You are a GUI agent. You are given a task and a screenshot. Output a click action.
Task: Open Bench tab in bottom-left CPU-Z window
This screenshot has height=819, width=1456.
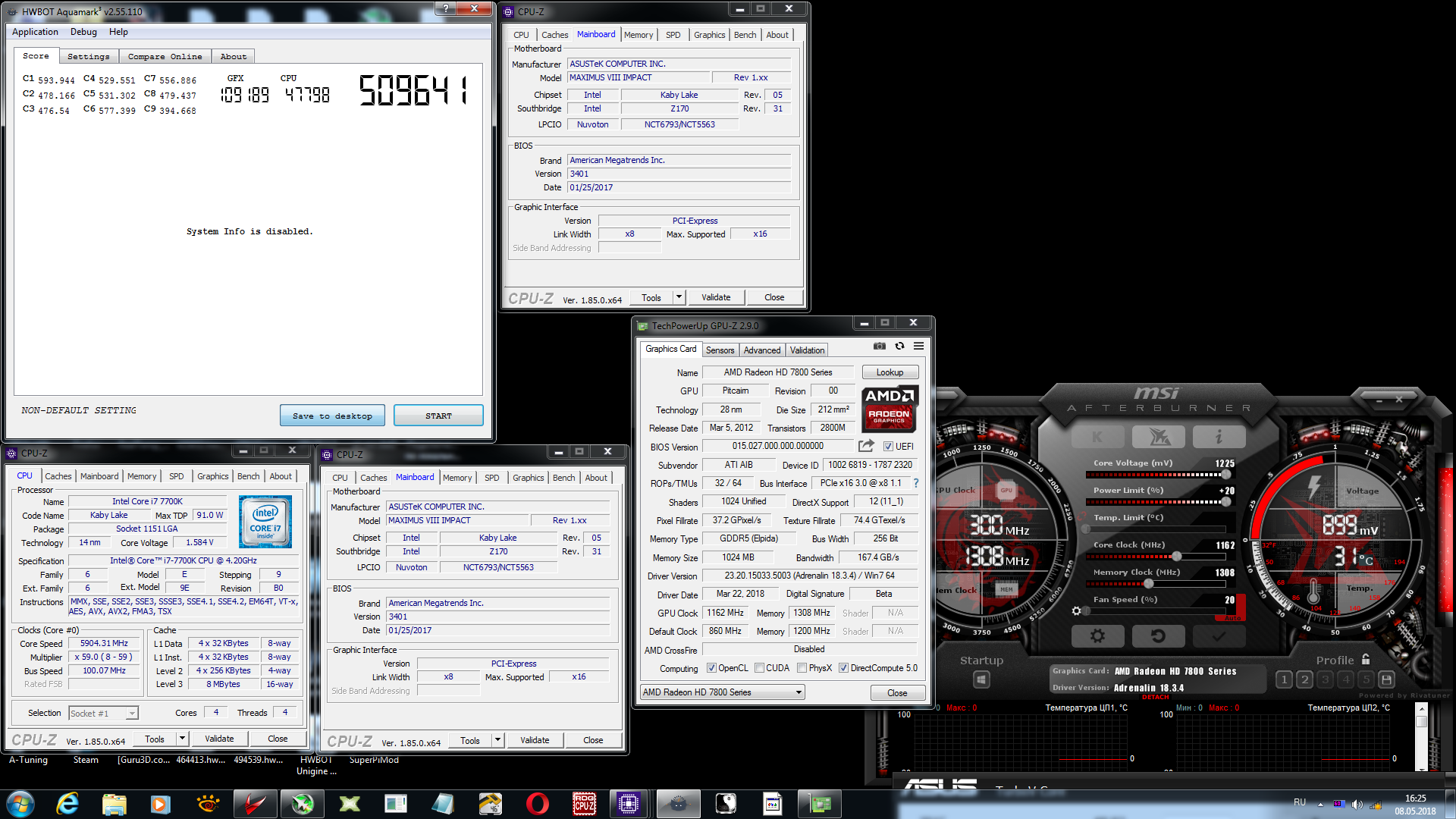(x=248, y=476)
